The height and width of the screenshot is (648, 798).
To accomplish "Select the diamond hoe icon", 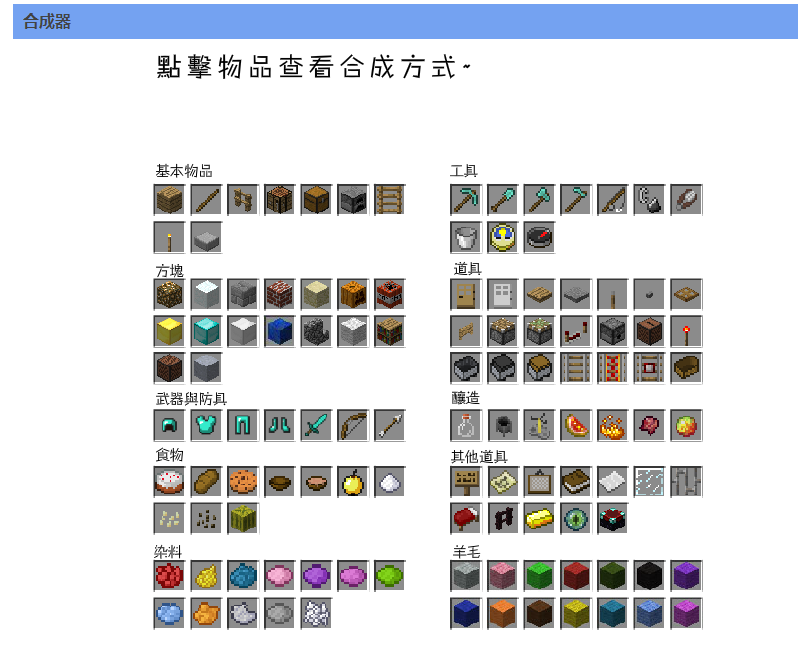I will pos(576,200).
